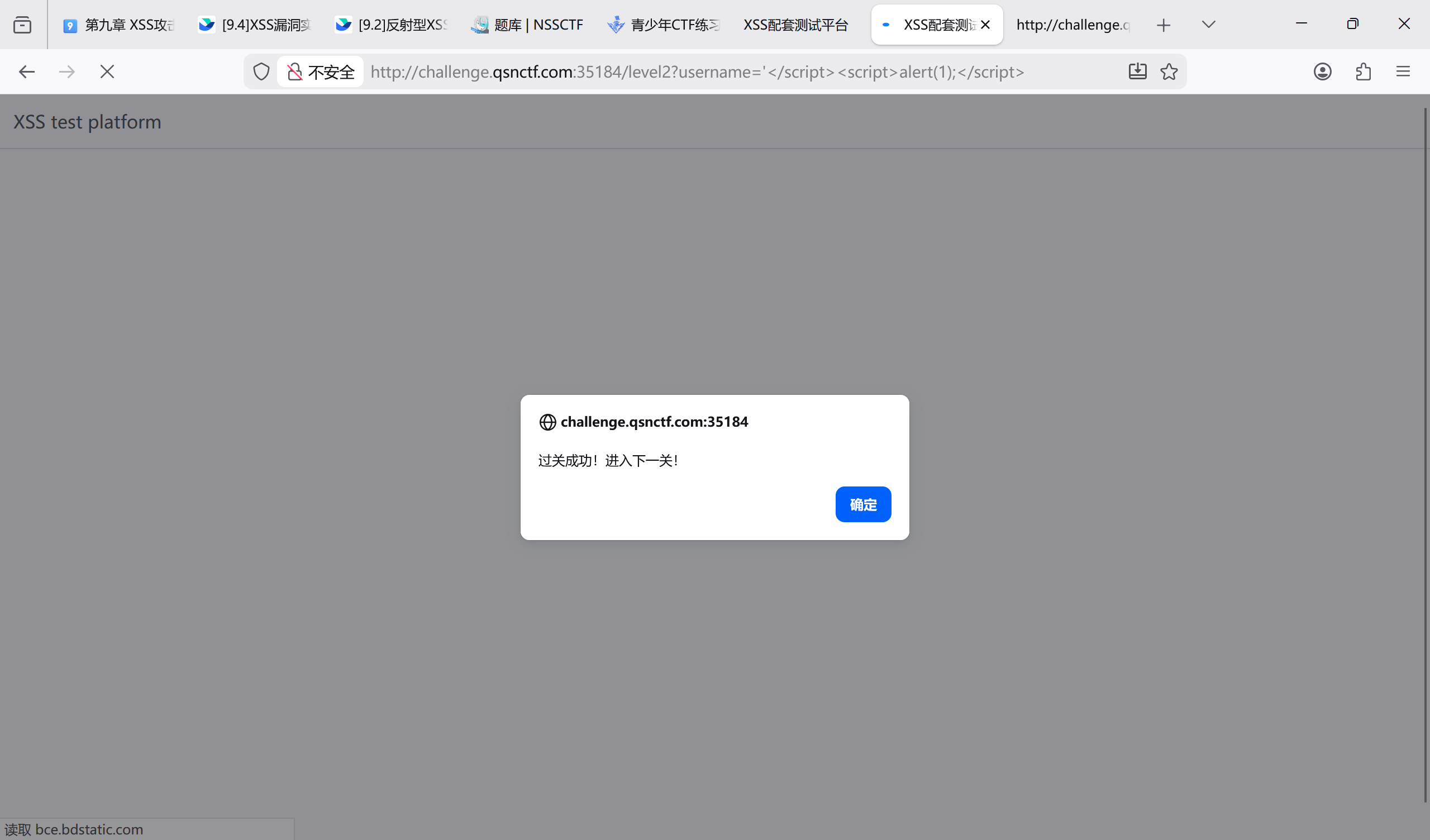The width and height of the screenshot is (1430, 840).
Task: Switch to [9.4]XSS漏洞 tab
Action: tap(255, 25)
